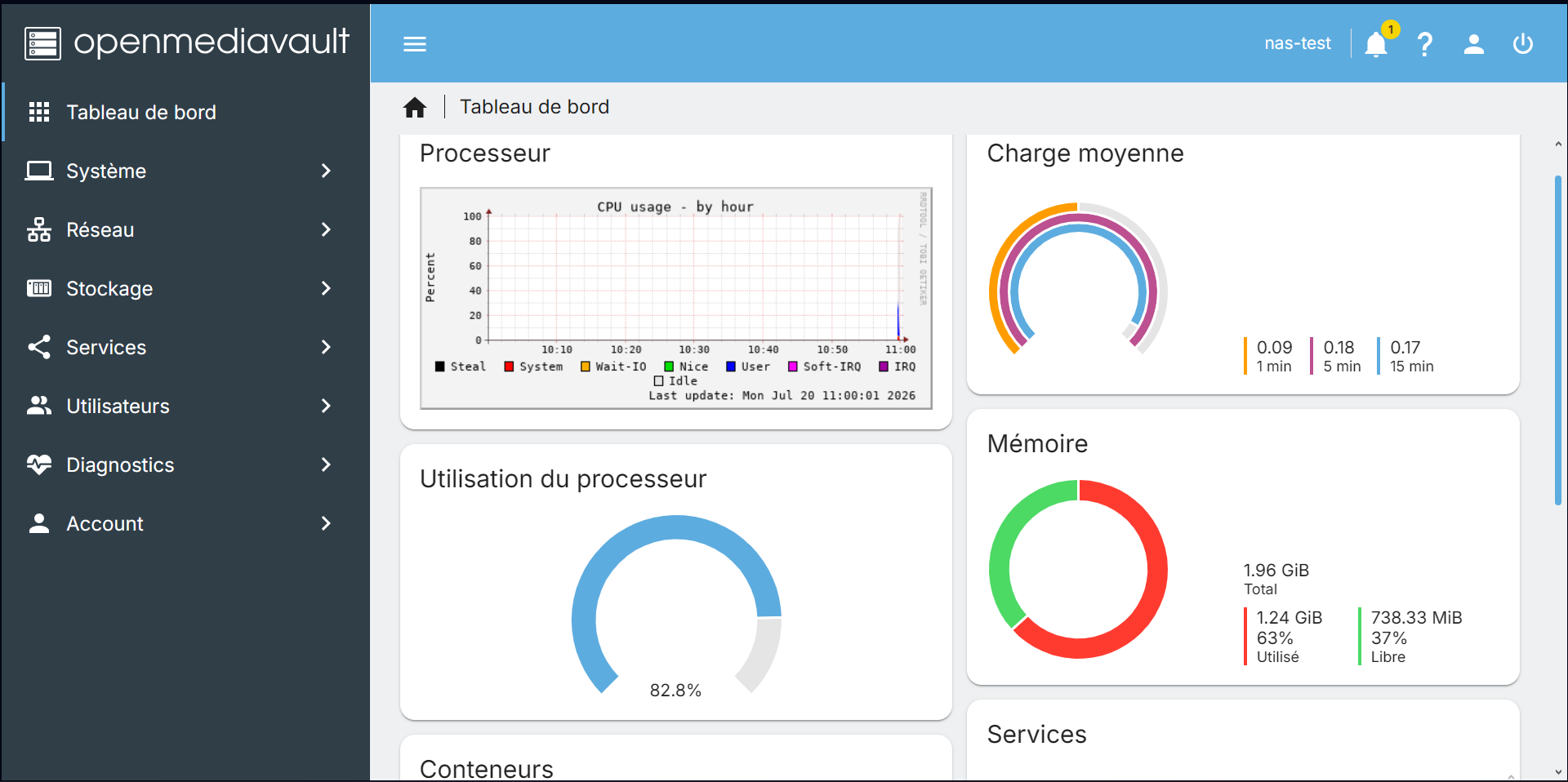The image size is (1568, 782).
Task: Click the Account person icon
Action: pos(39,523)
